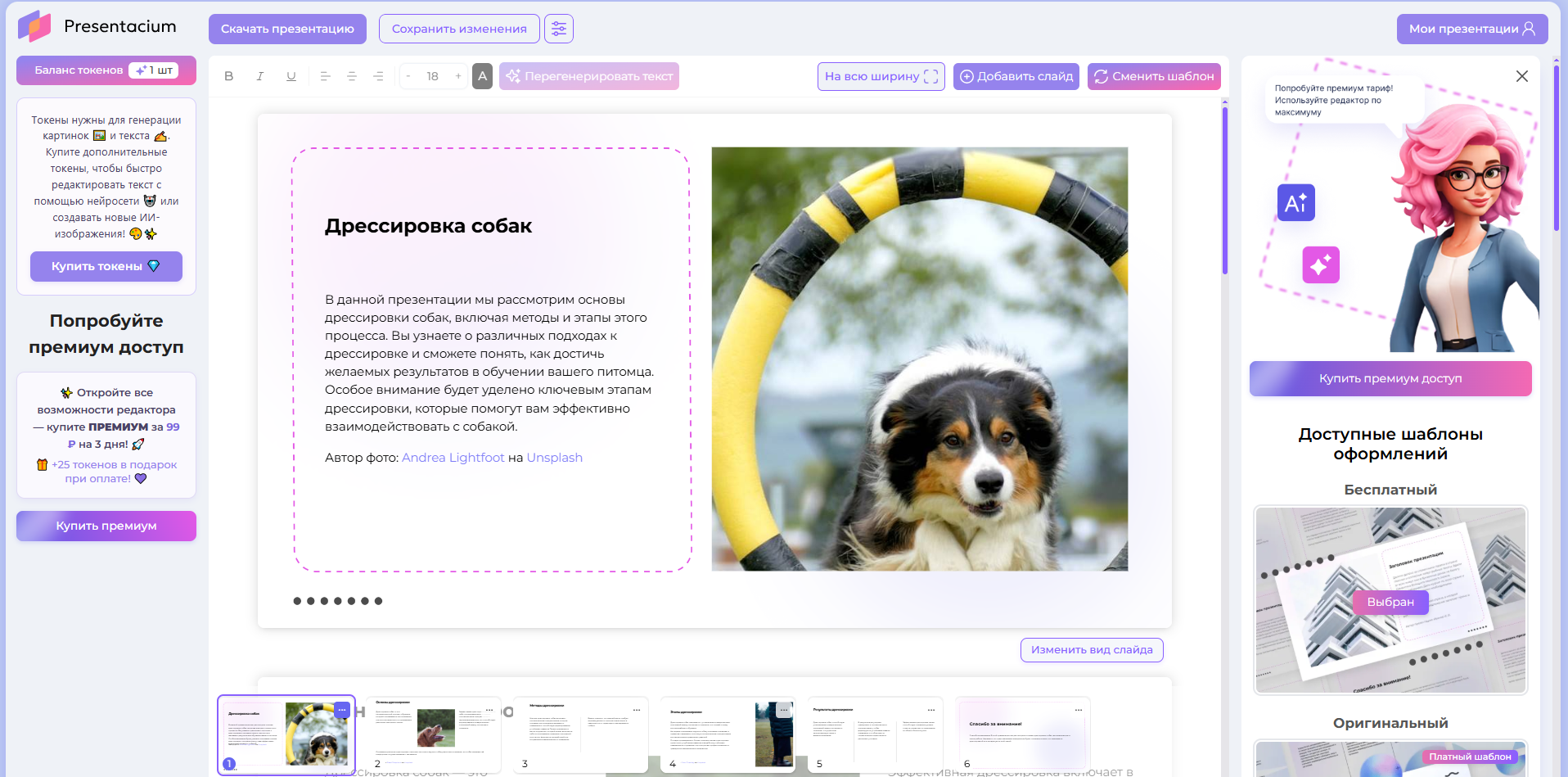Open the text color picker
Screen dimensions: 1568x777
(483, 76)
